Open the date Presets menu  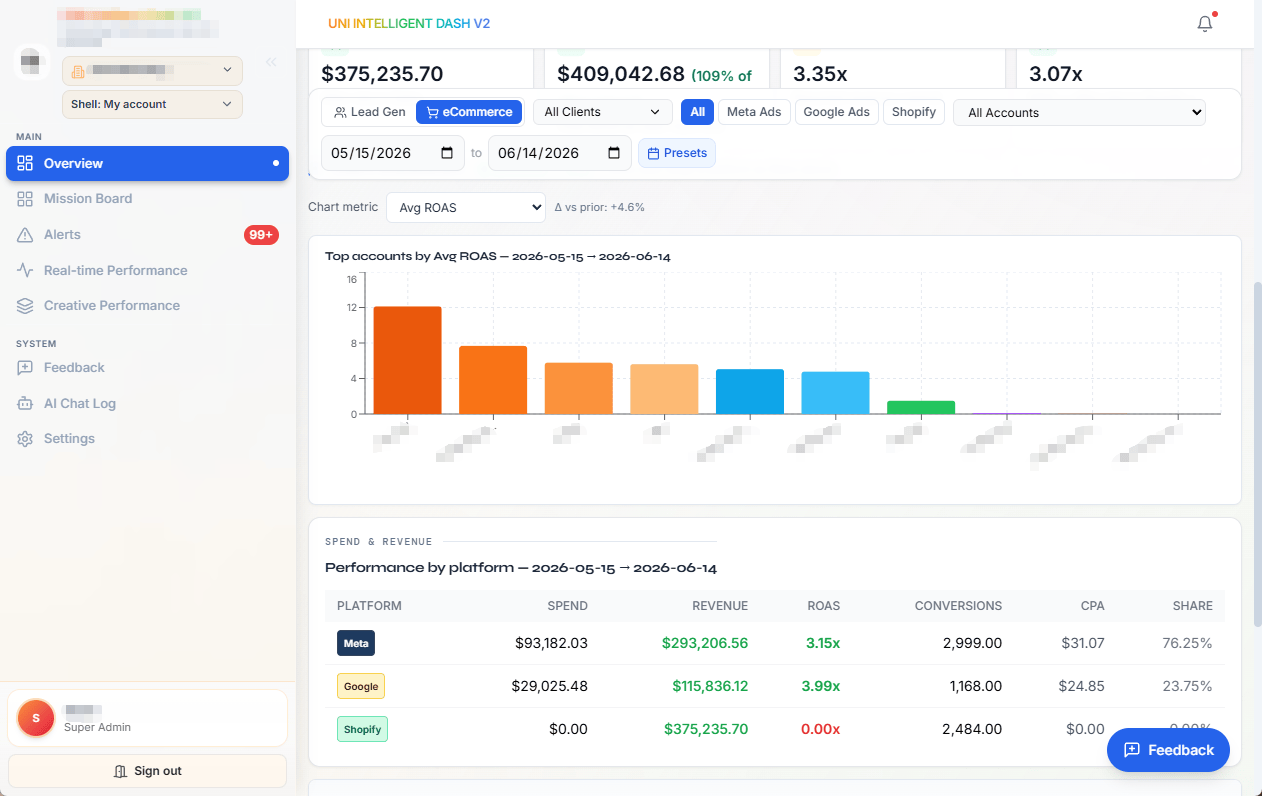677,153
